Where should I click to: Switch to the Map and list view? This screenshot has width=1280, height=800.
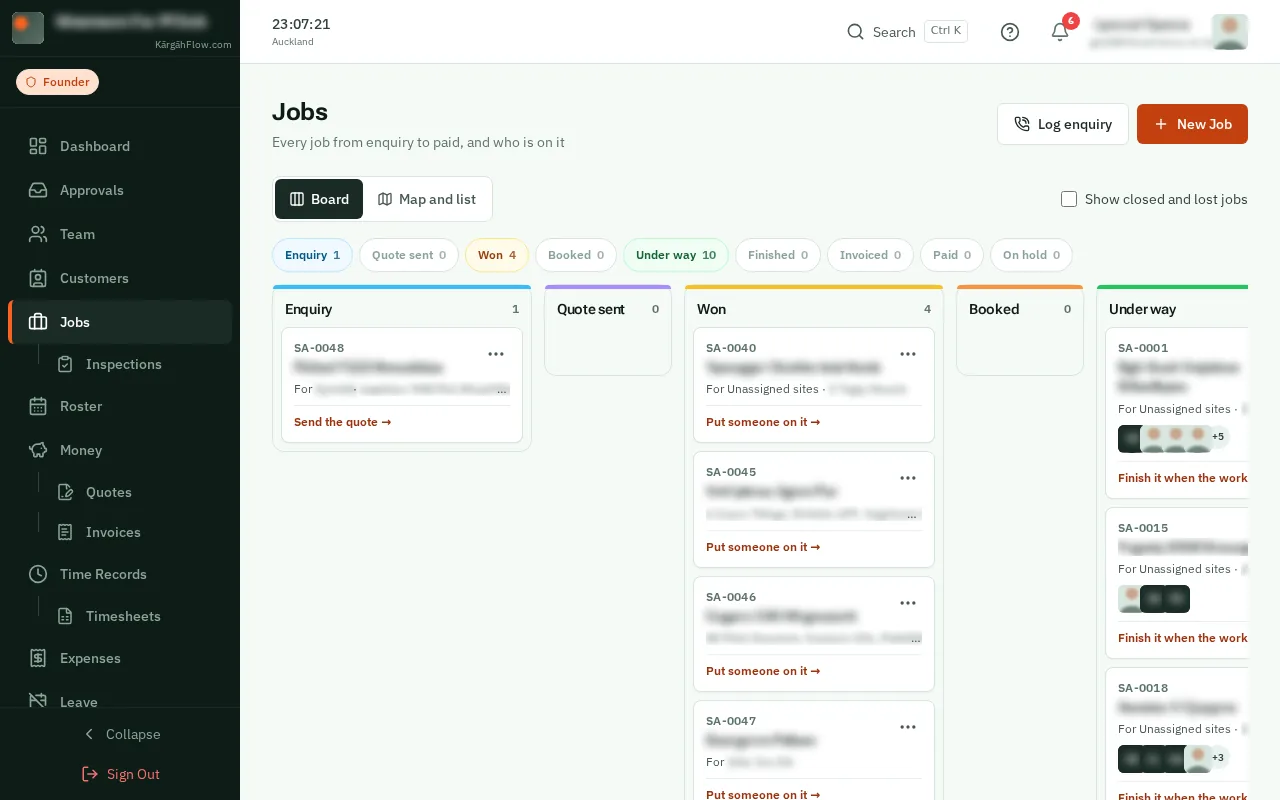(x=427, y=199)
